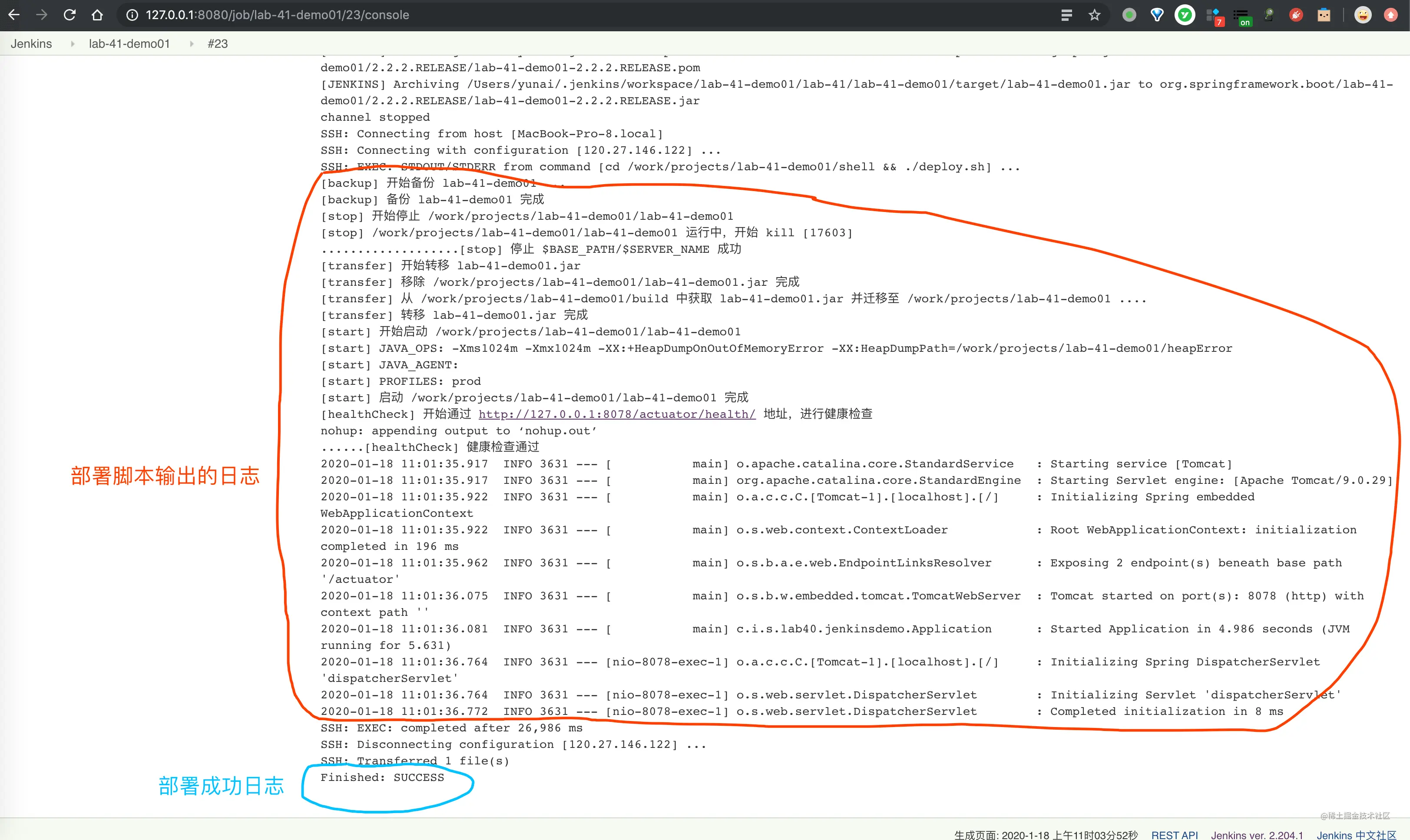Click the browser forward arrow

(x=42, y=15)
